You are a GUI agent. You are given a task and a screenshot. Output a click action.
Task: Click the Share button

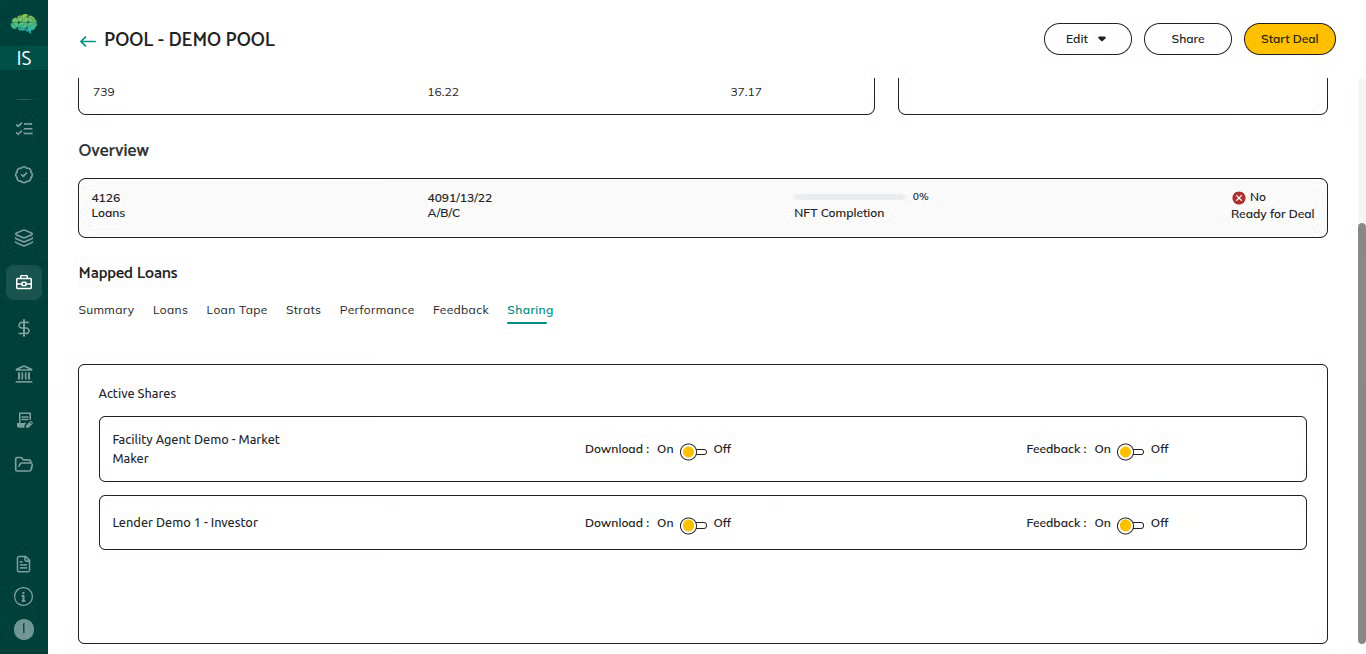pos(1187,39)
